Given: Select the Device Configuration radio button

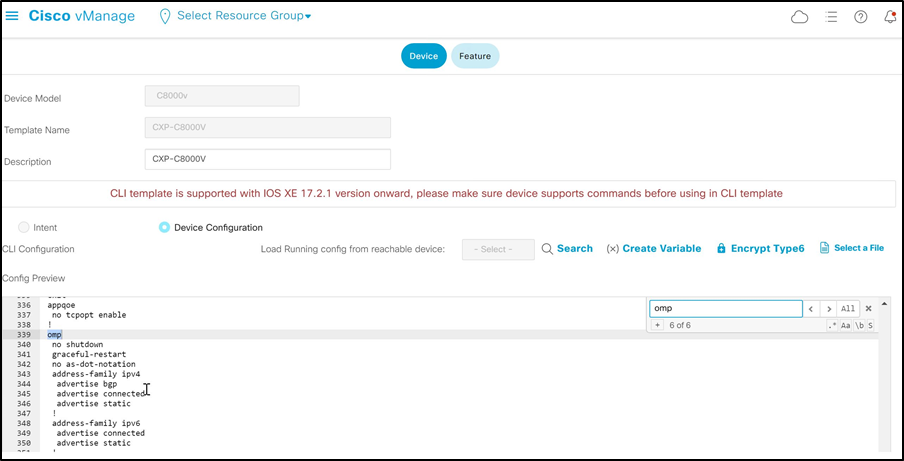Looking at the screenshot, I should click(164, 227).
